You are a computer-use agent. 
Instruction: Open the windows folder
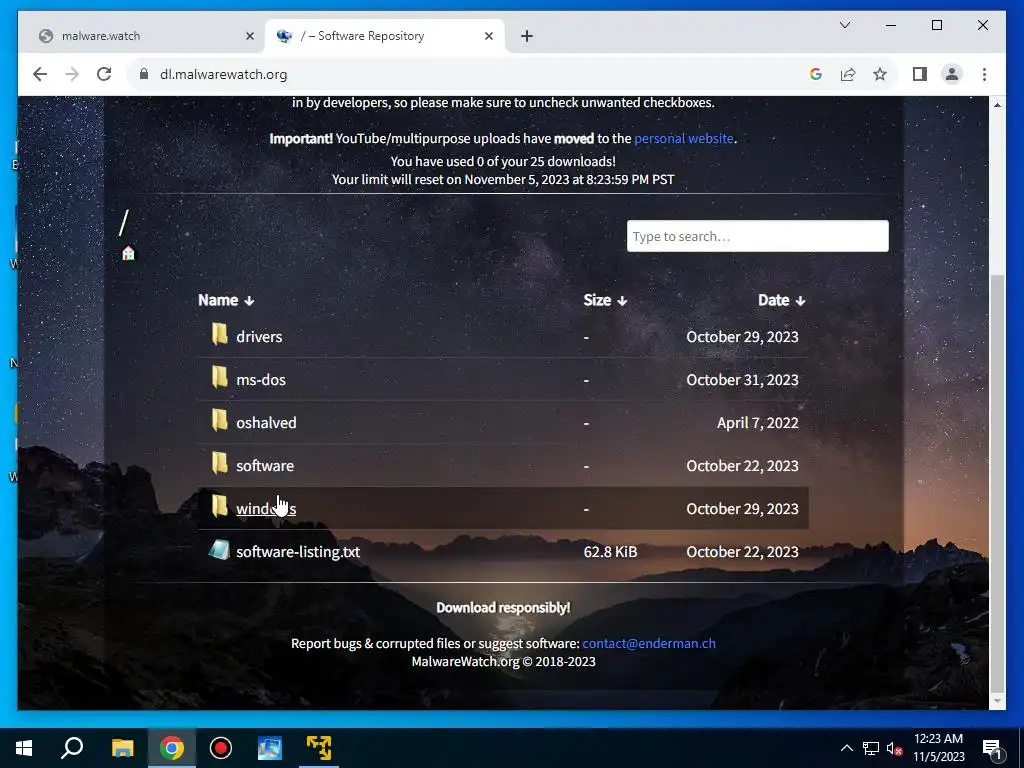(266, 509)
